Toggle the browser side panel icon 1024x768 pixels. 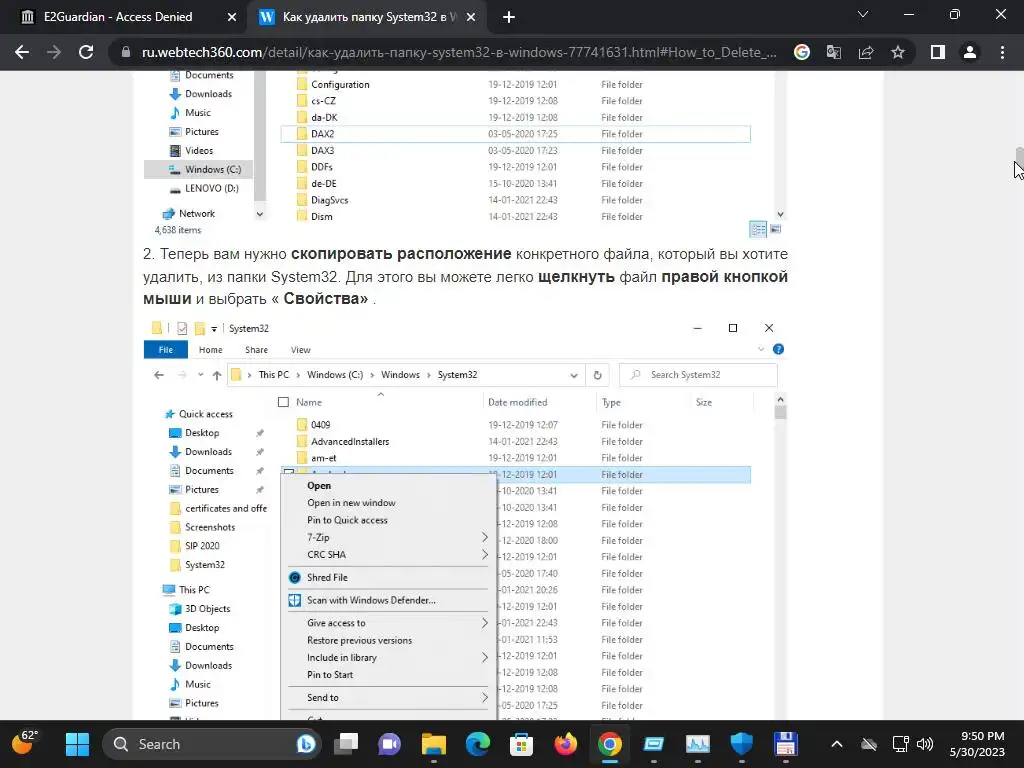[x=938, y=52]
